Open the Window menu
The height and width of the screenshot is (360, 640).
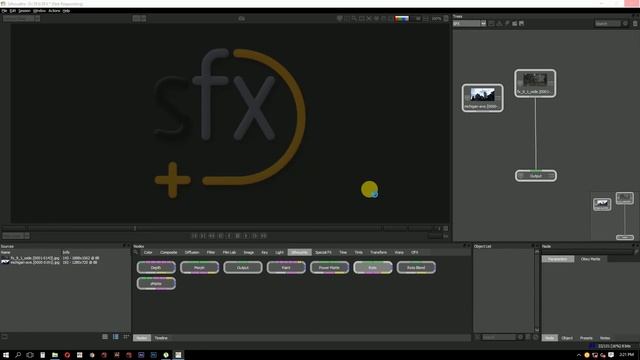40,11
